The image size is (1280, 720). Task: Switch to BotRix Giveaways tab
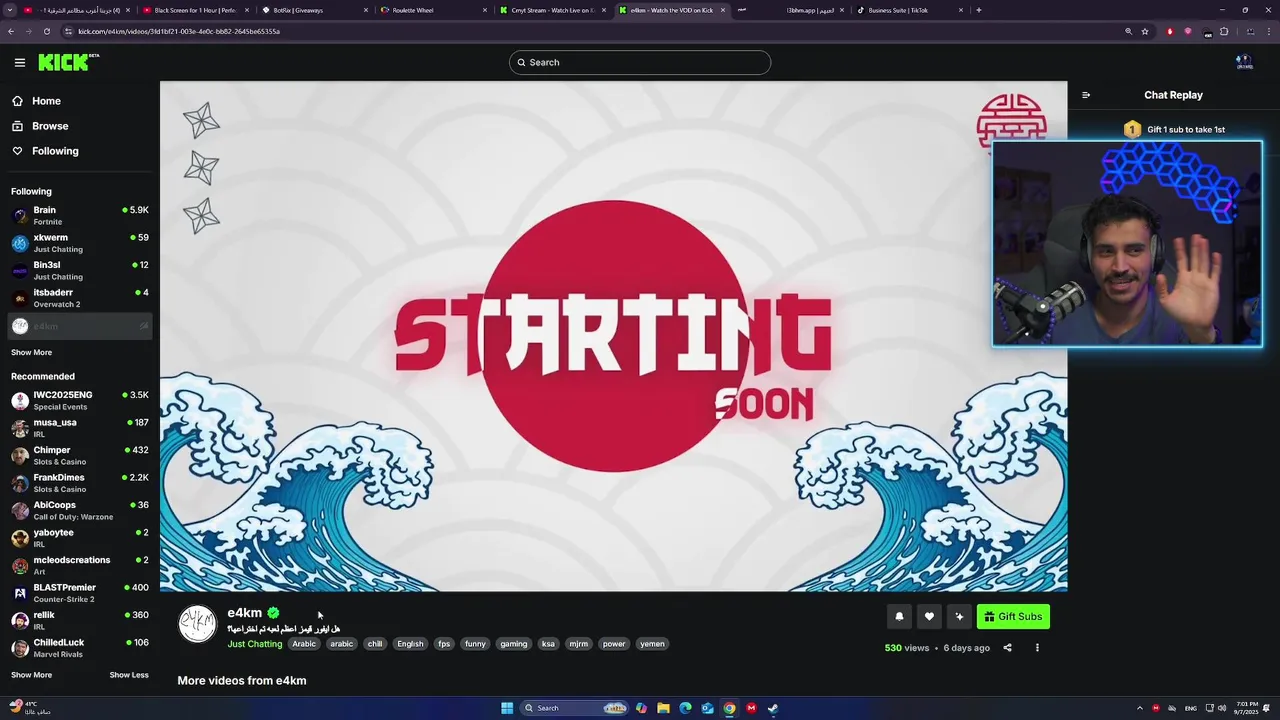pos(312,10)
